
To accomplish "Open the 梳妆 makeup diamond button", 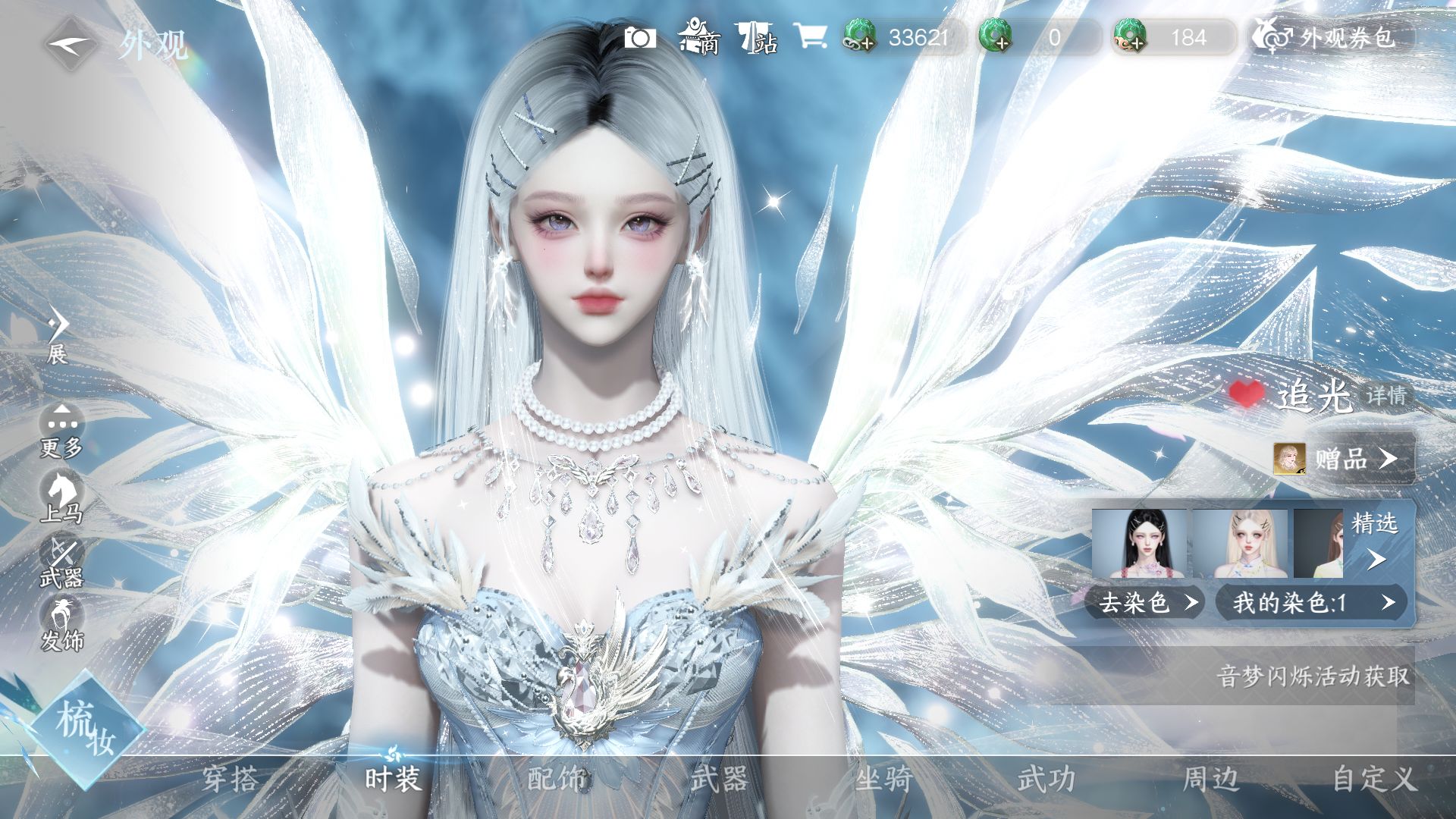I will coord(86,730).
